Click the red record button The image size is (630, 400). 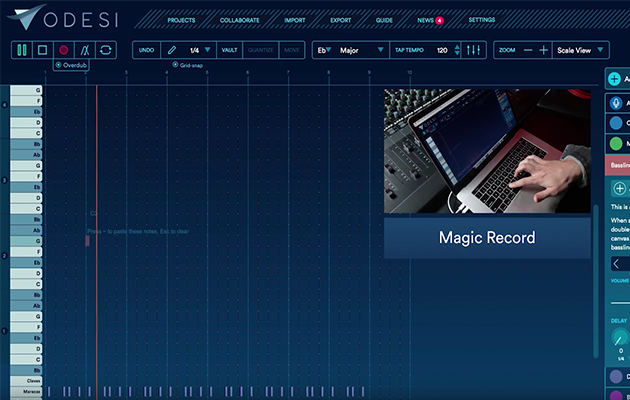[64, 49]
